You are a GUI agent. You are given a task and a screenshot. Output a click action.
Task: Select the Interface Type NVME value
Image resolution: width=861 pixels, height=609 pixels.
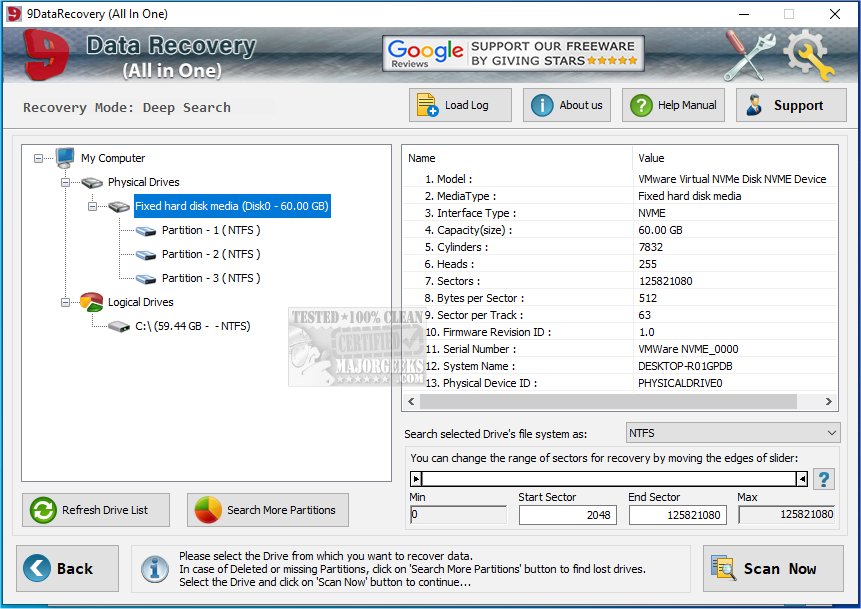pos(652,213)
